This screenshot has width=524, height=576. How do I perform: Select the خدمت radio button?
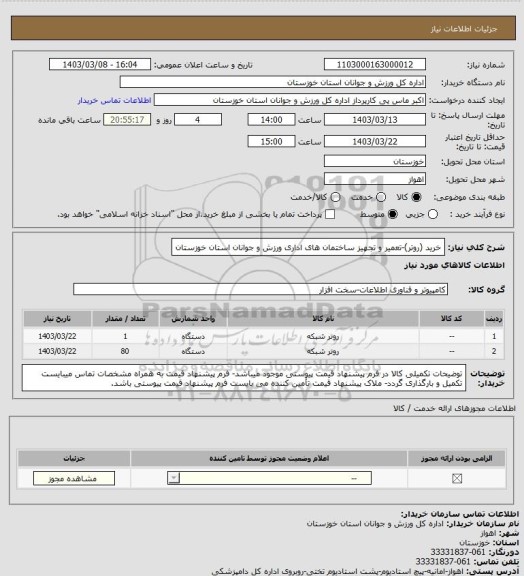(x=381, y=197)
